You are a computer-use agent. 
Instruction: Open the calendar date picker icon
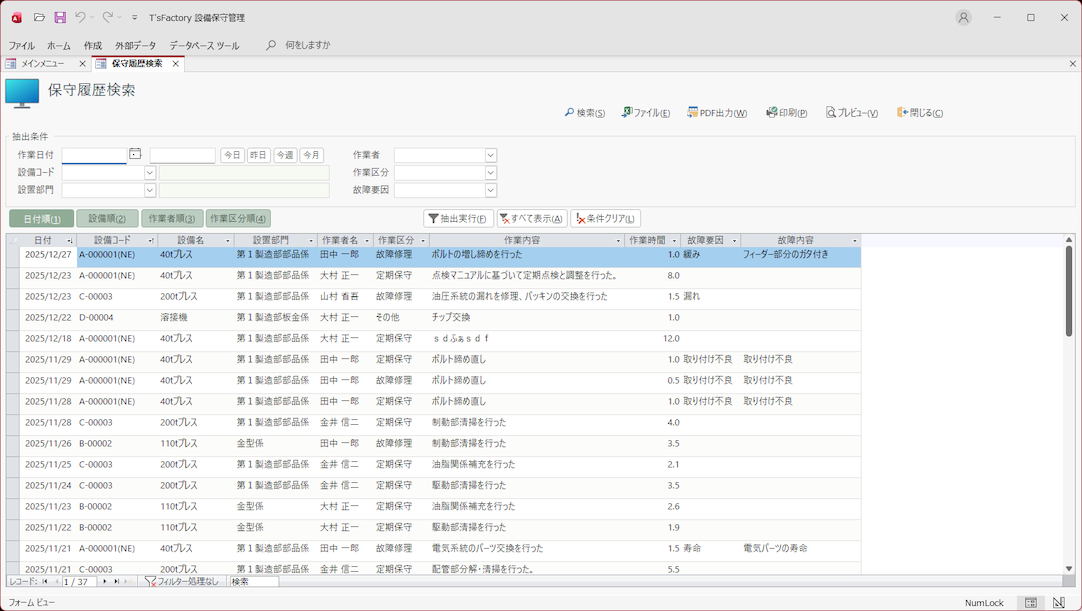point(135,155)
